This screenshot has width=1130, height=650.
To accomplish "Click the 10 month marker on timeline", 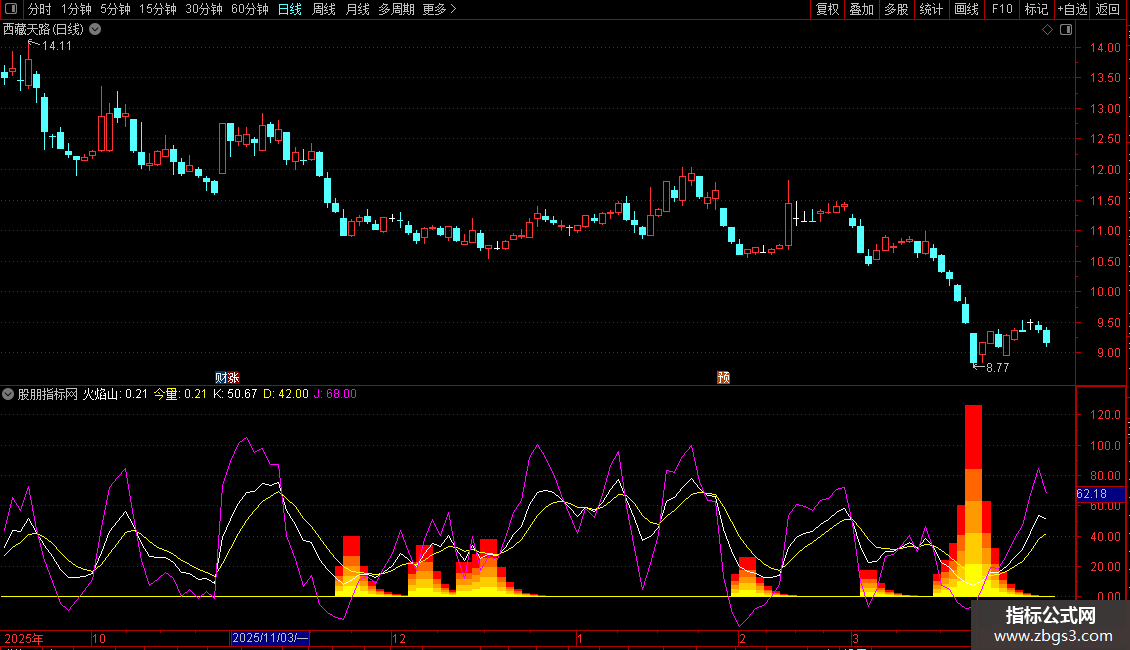I will 99,638.
